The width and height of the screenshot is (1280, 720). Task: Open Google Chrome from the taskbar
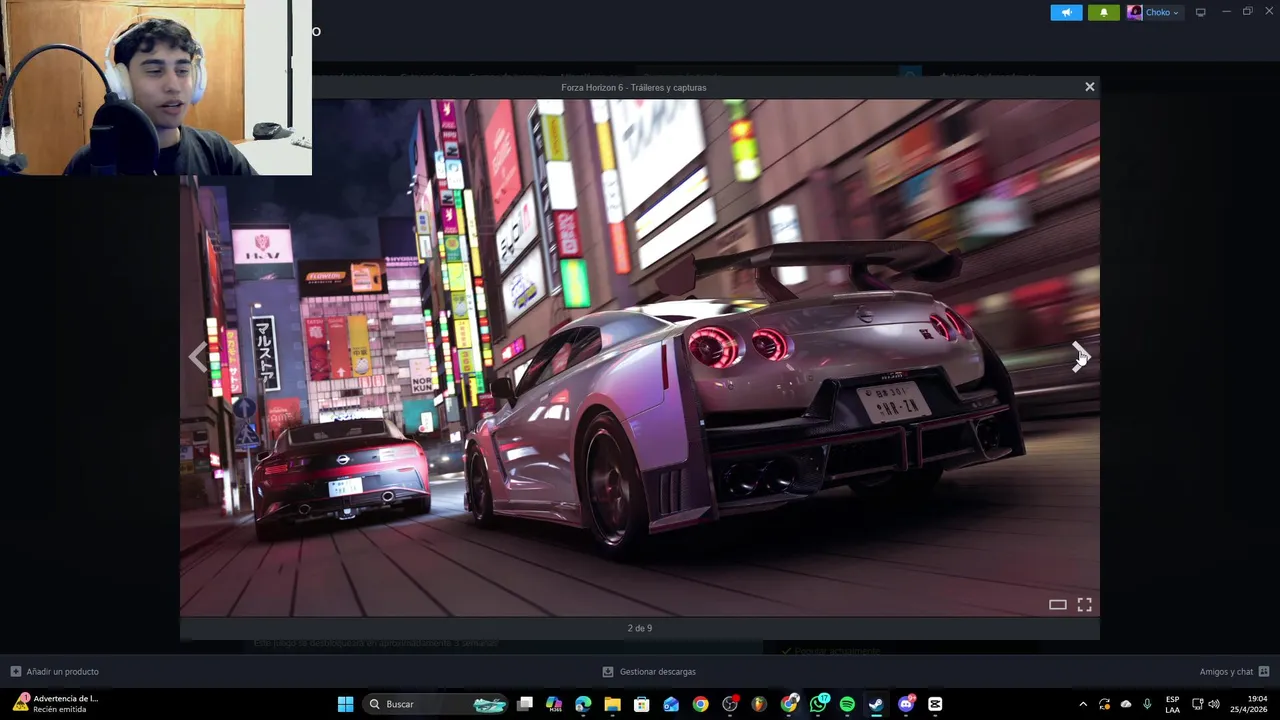pyautogui.click(x=700, y=704)
